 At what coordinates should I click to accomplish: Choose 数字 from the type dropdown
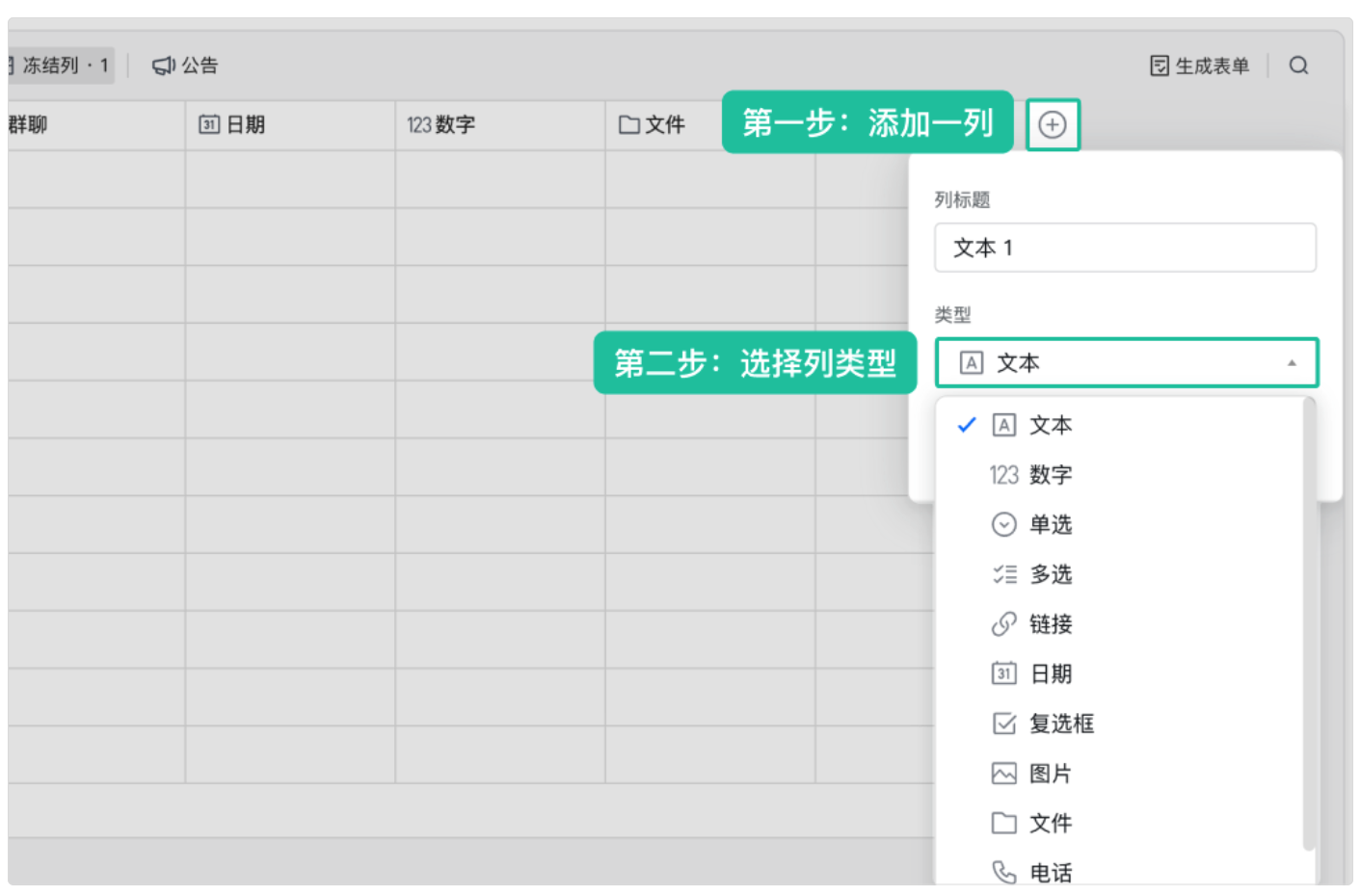tap(1049, 474)
